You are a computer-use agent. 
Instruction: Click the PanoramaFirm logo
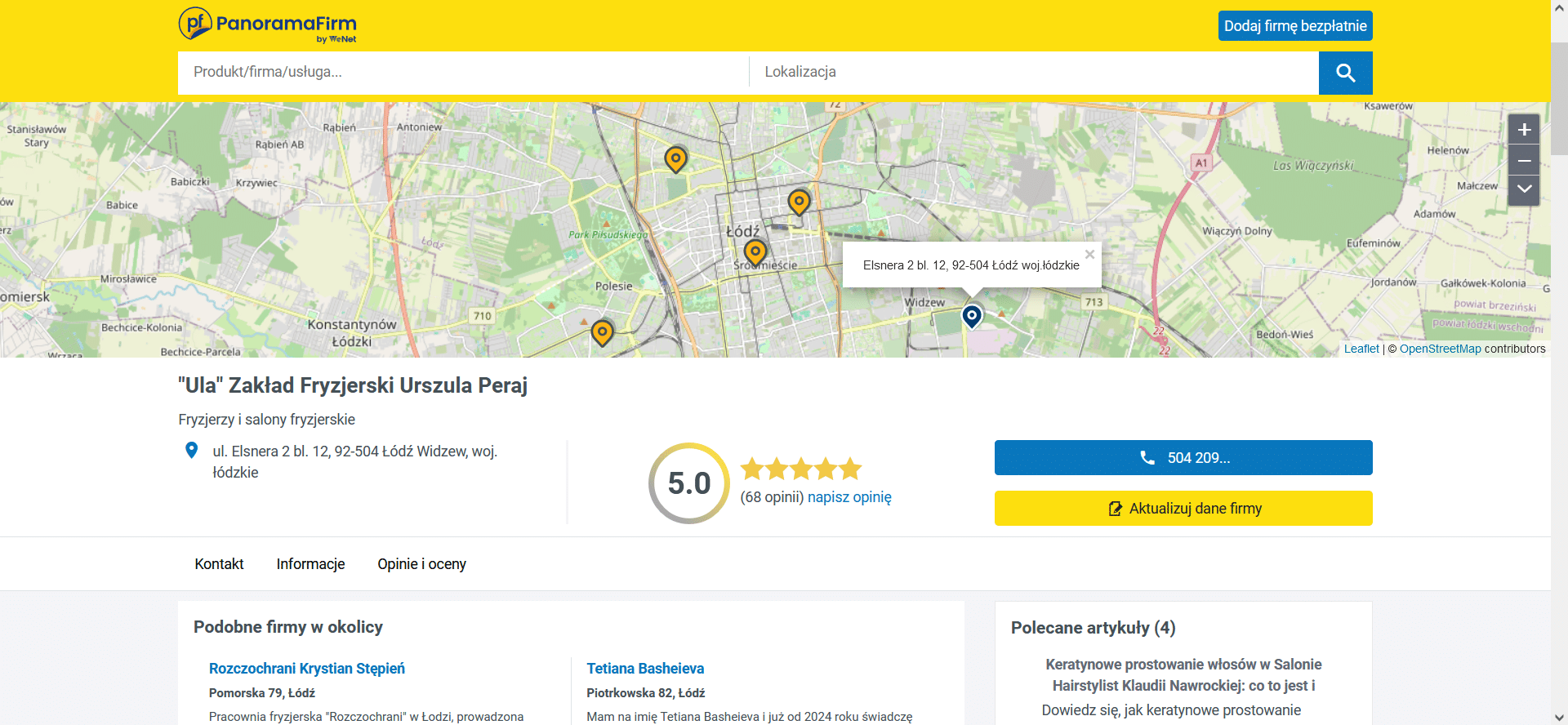(x=268, y=24)
